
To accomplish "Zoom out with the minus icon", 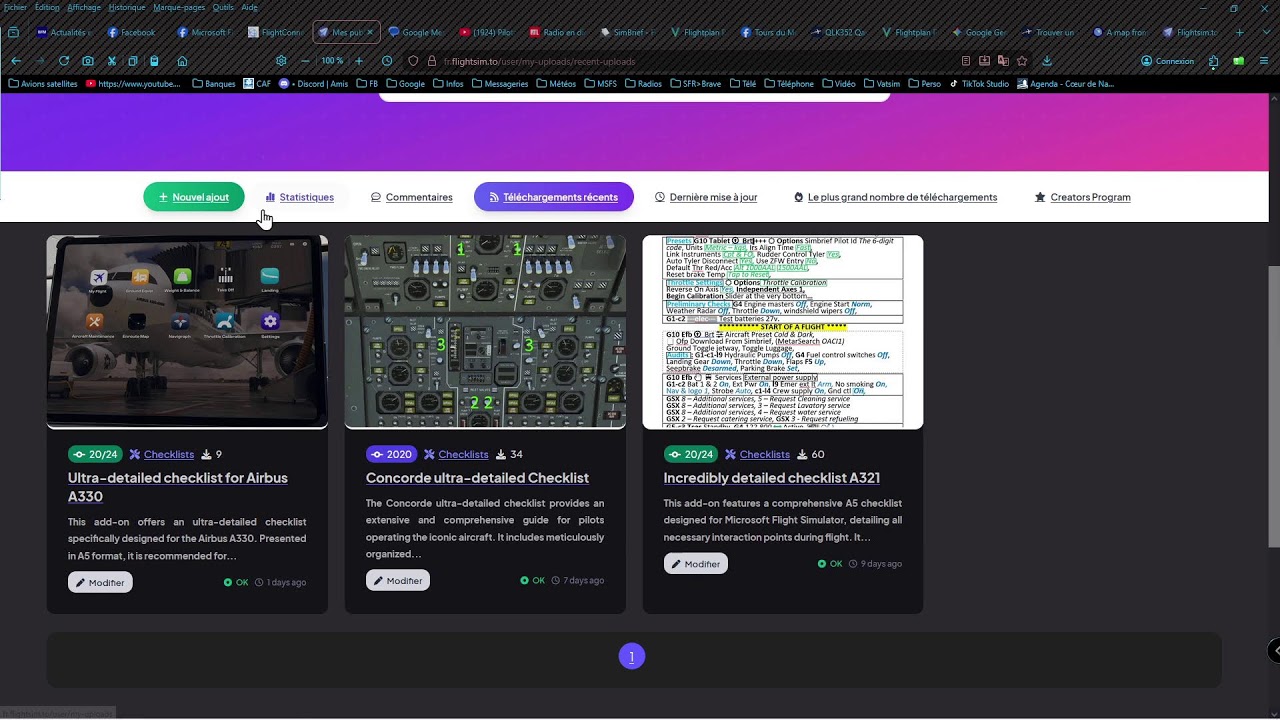I will click(x=305, y=61).
